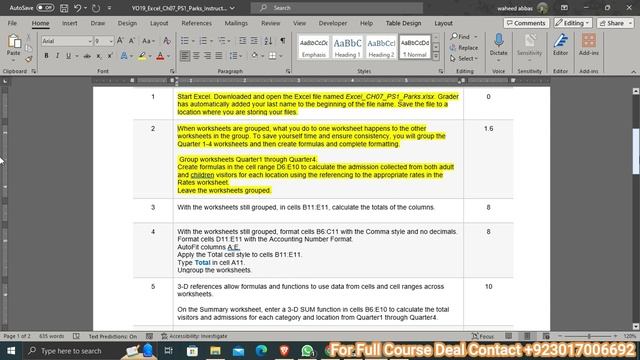Image resolution: width=640 pixels, height=360 pixels.
Task: Open line spacing dropdown
Action: [236, 56]
